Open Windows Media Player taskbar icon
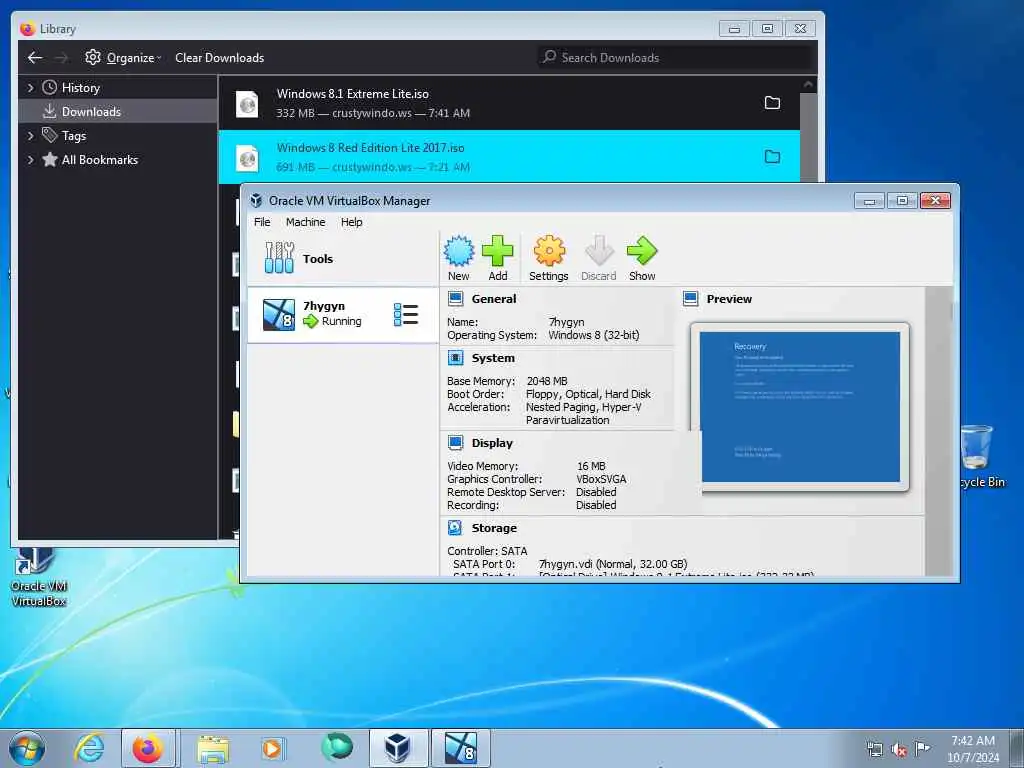1024x768 pixels. (x=272, y=748)
